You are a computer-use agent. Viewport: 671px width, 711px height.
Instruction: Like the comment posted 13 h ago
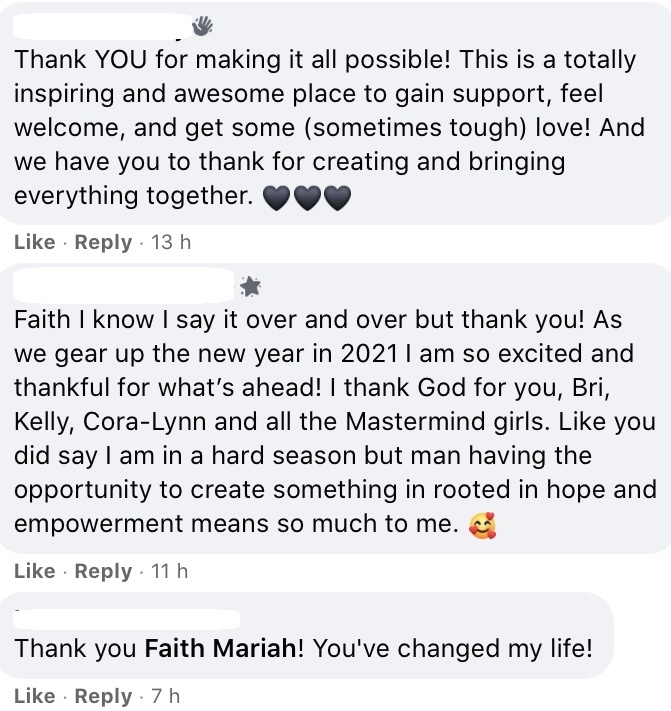(35, 242)
